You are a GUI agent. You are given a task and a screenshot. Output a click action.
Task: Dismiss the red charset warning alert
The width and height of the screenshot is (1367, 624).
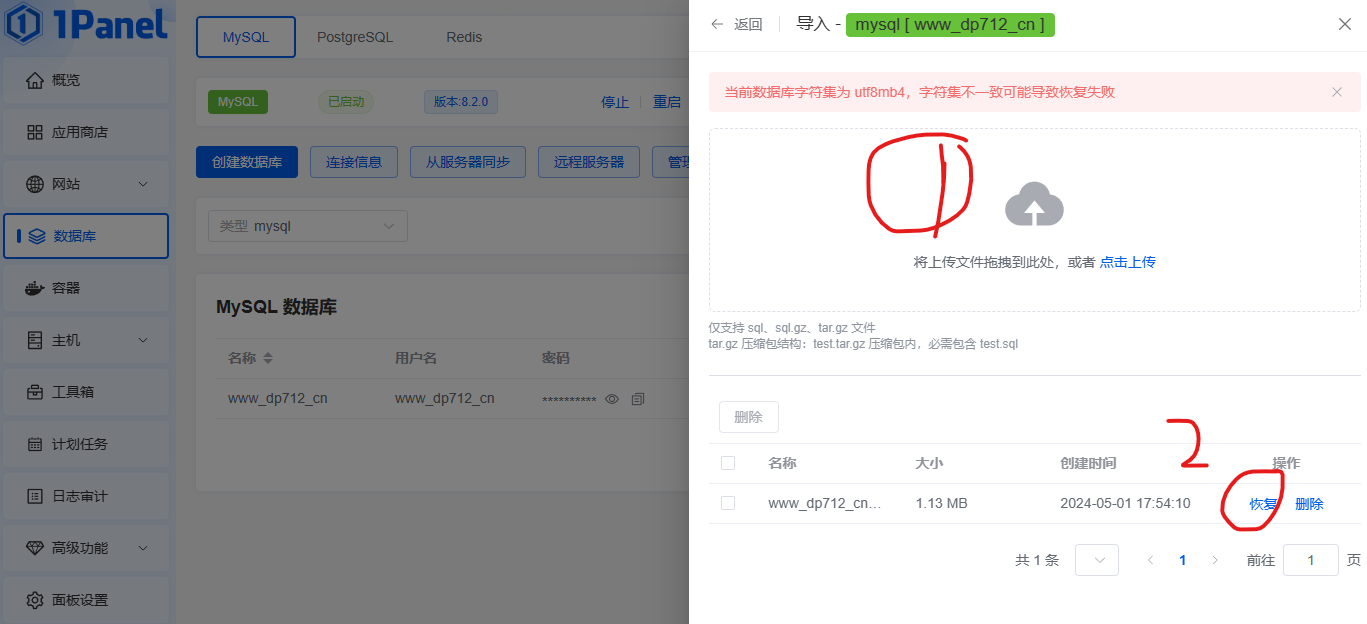[1337, 92]
